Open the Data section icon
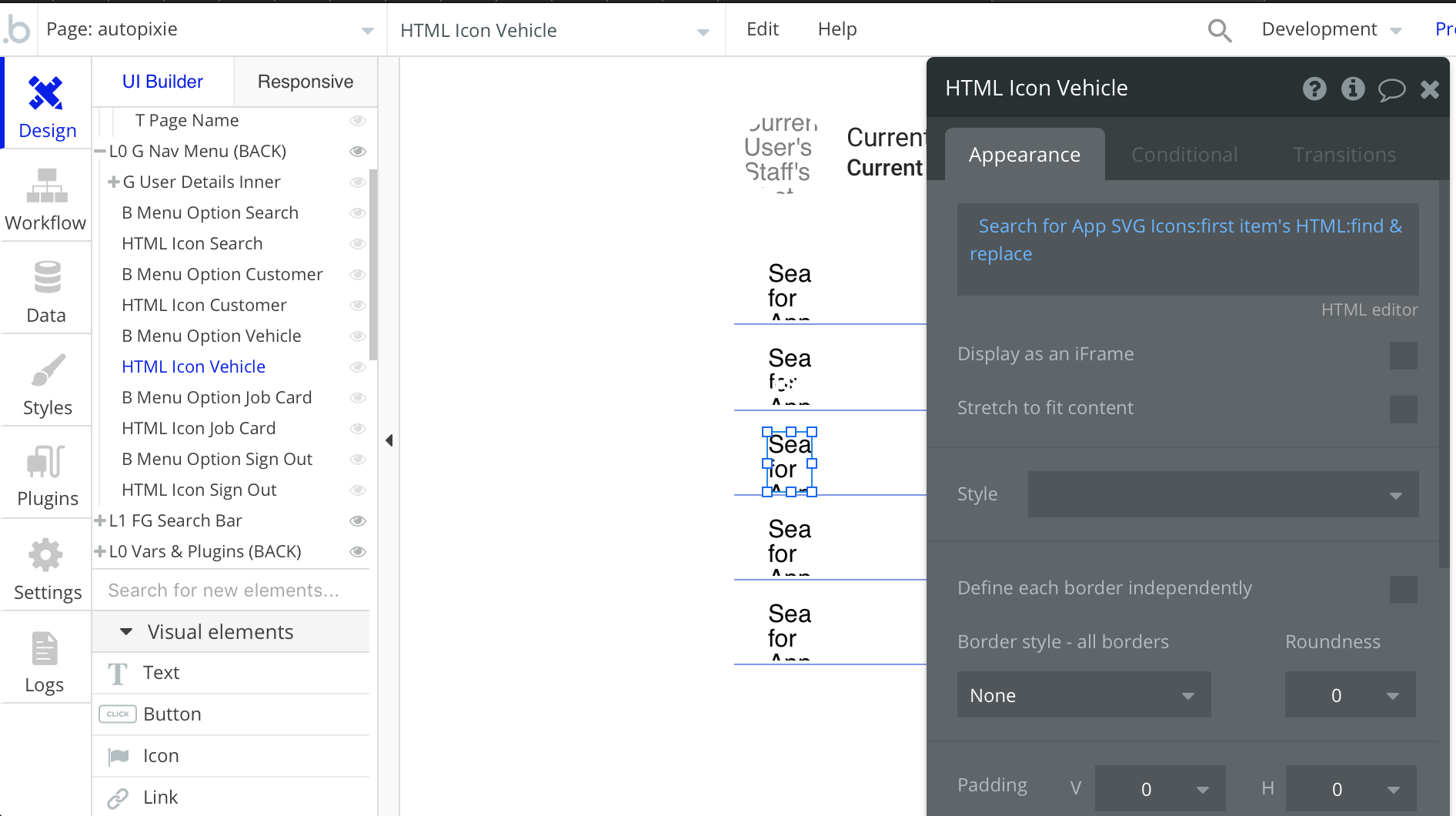 click(x=46, y=279)
